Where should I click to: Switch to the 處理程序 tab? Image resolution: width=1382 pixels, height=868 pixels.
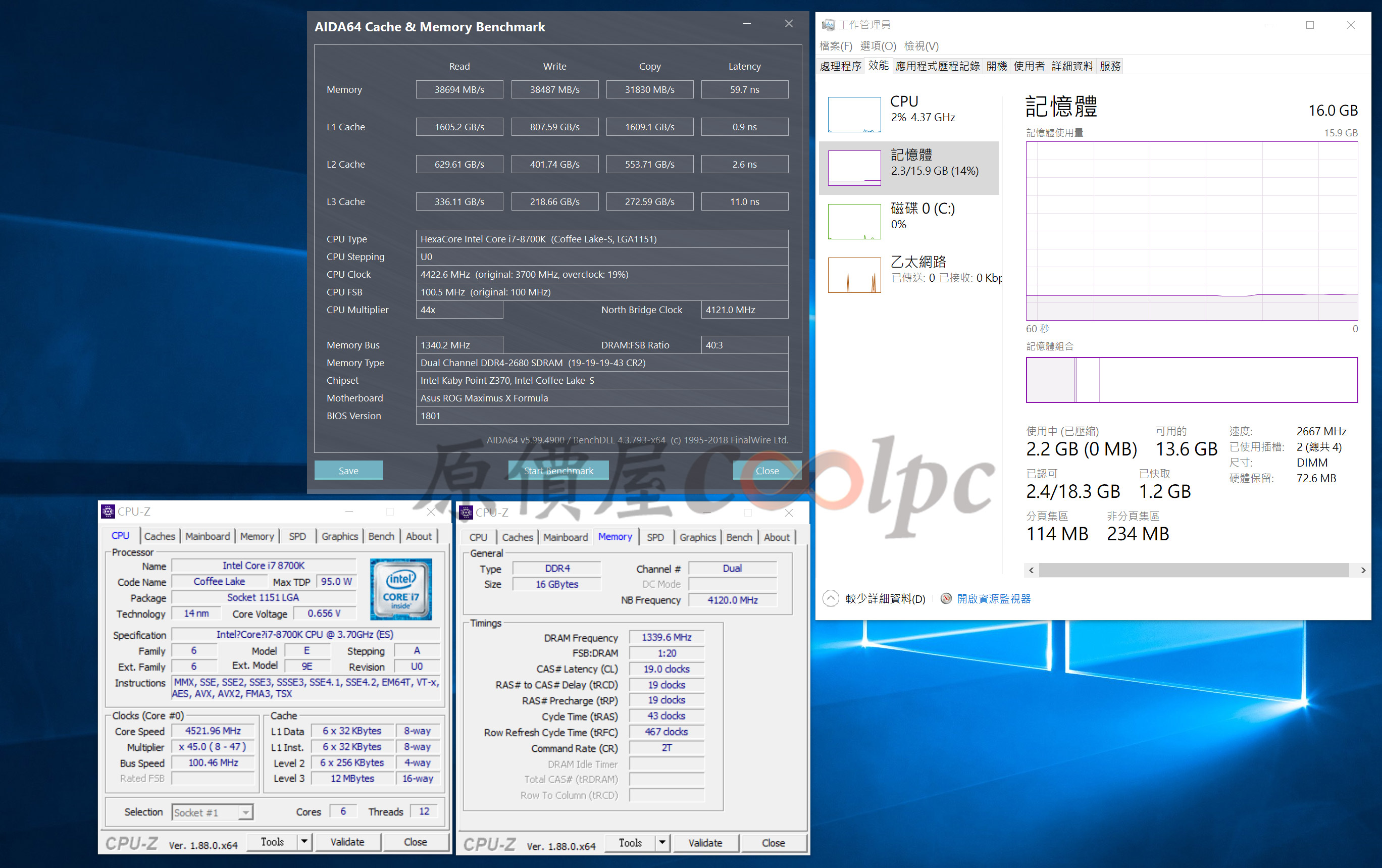(x=841, y=66)
